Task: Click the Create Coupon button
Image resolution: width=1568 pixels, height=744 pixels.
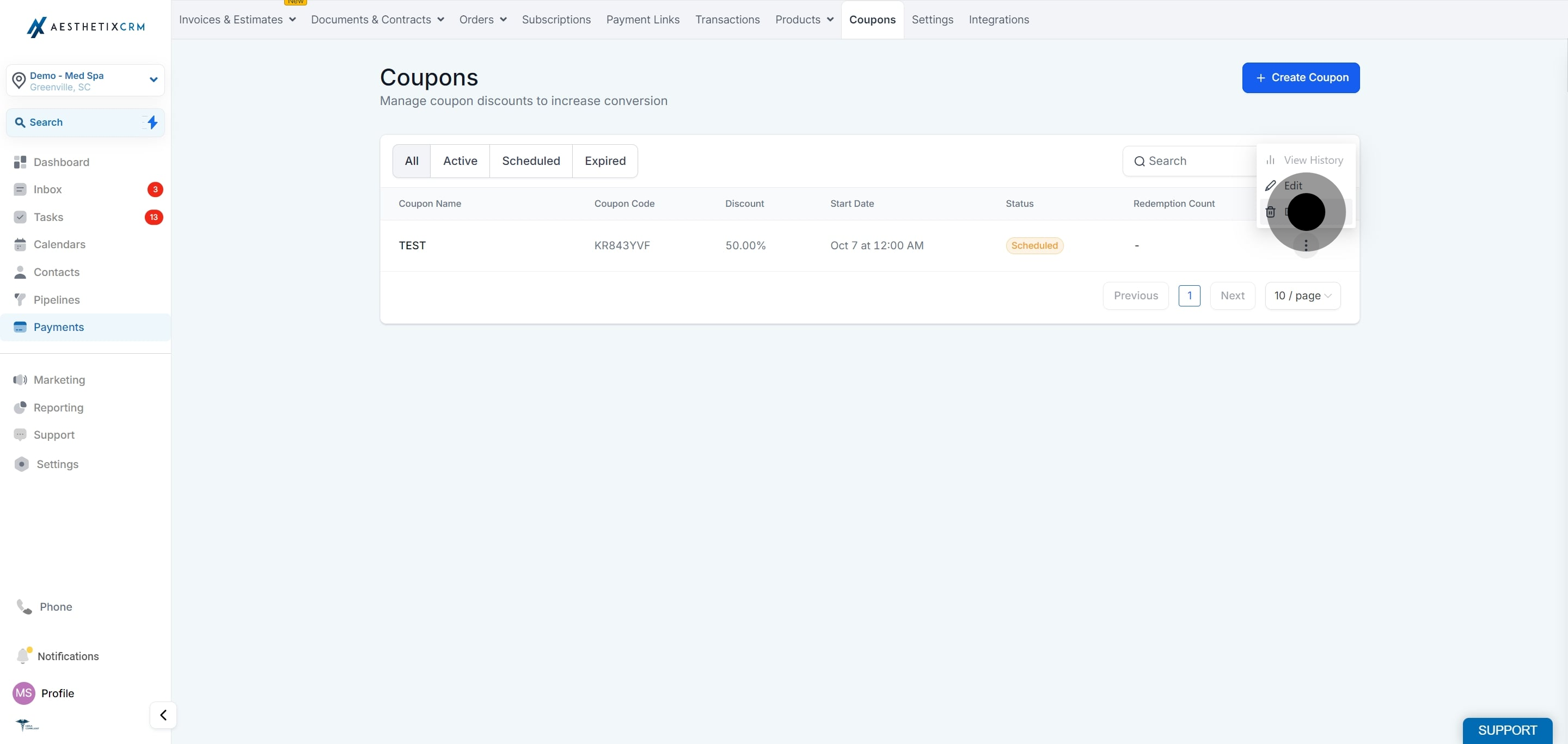Action: (1301, 78)
